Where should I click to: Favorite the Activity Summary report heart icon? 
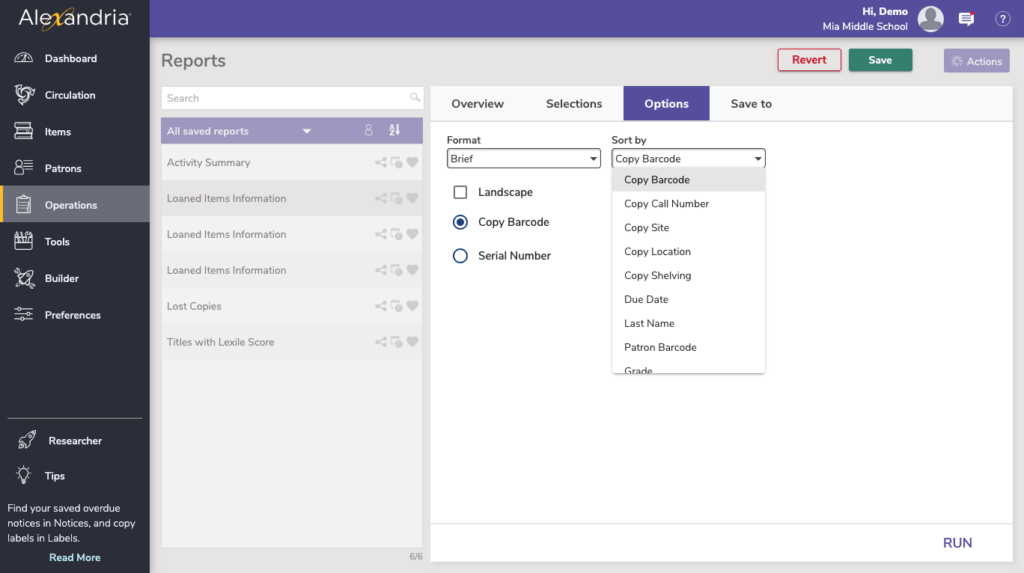coord(412,163)
